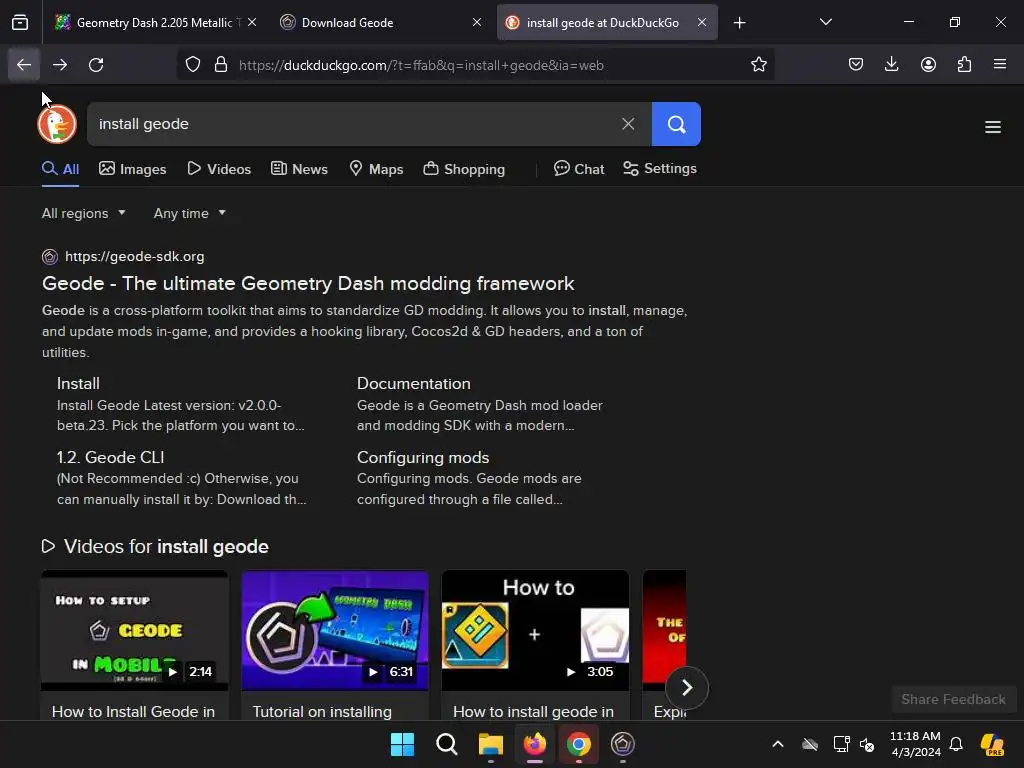The height and width of the screenshot is (768, 1024).
Task: Focus the browser address bar URL
Action: [421, 65]
